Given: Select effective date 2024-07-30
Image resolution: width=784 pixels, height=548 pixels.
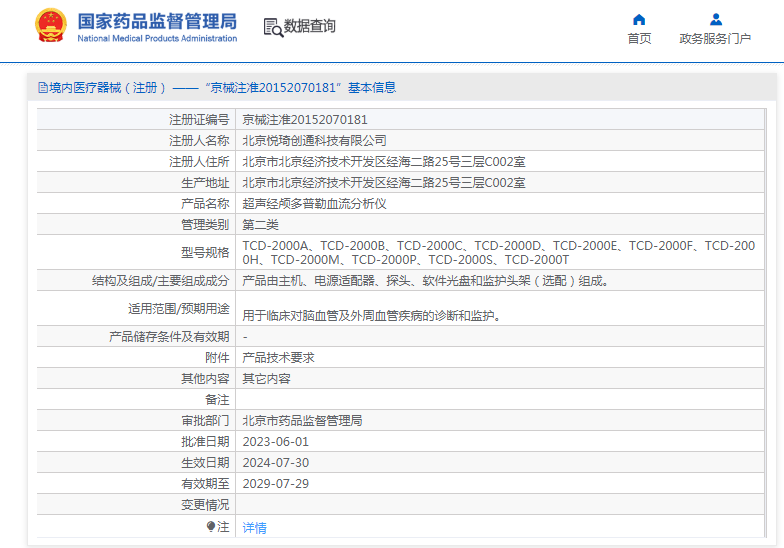Looking at the screenshot, I should click(x=276, y=463).
